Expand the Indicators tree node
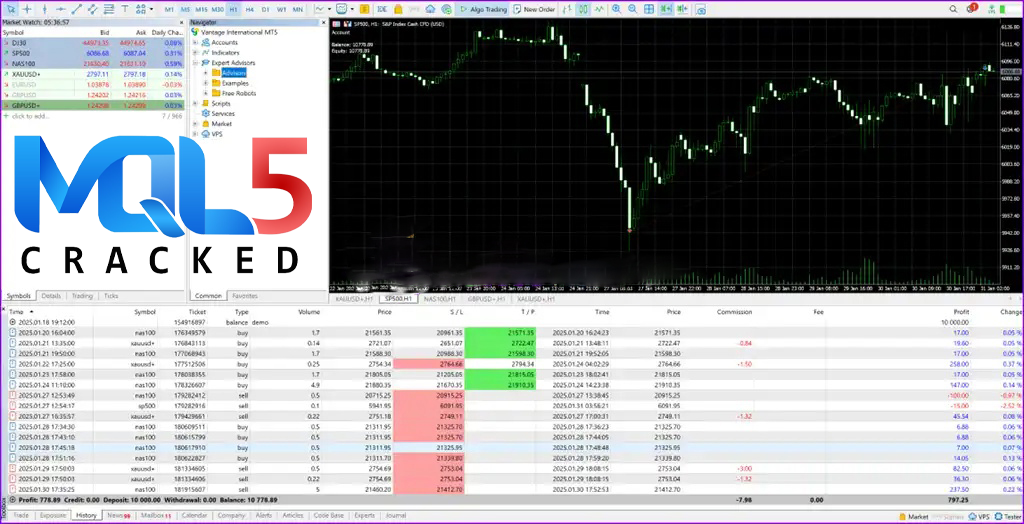 (x=196, y=52)
